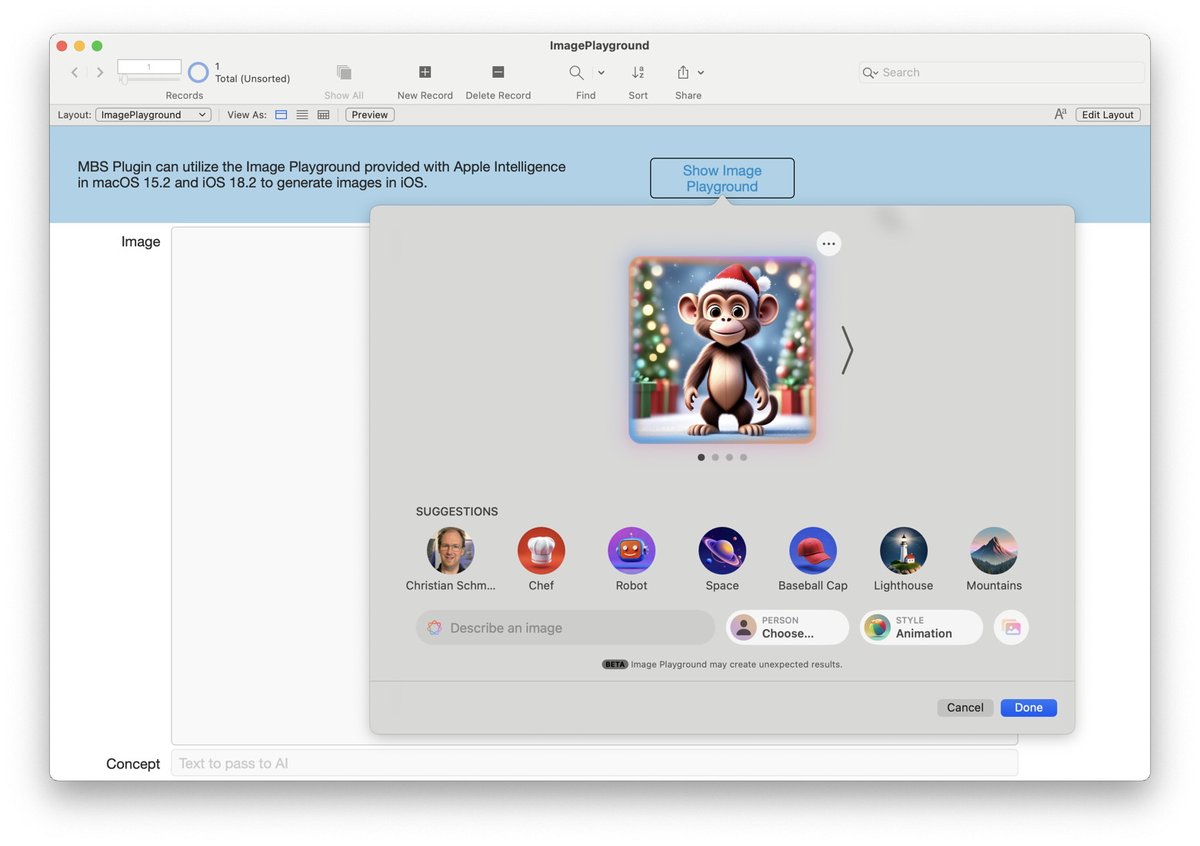Open the photo picker icon beside Animation style
Screen dimensions: 1200x846
[1010, 627]
